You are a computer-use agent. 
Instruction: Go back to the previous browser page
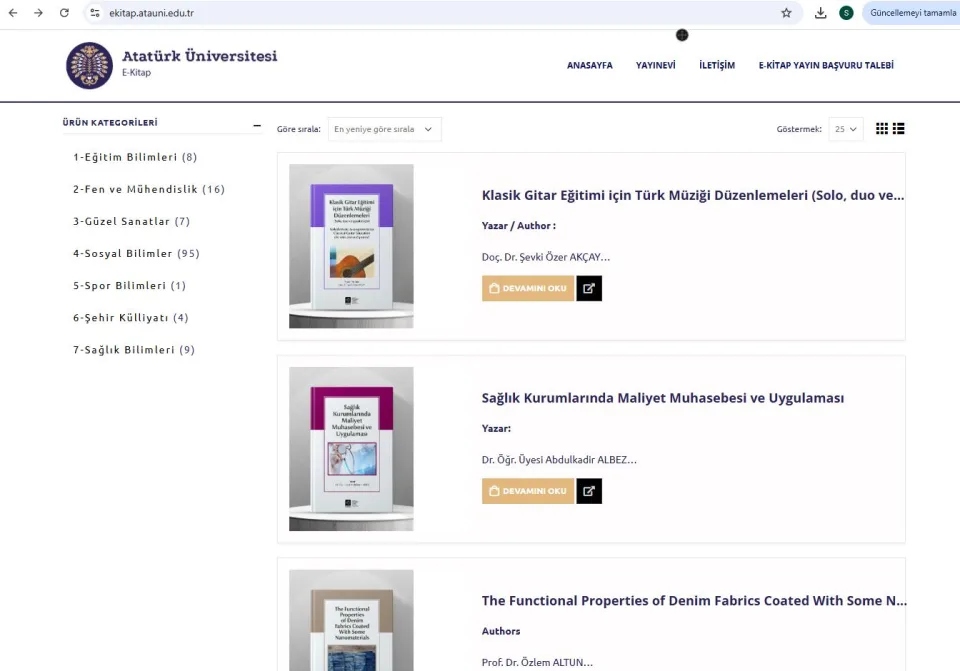point(13,13)
